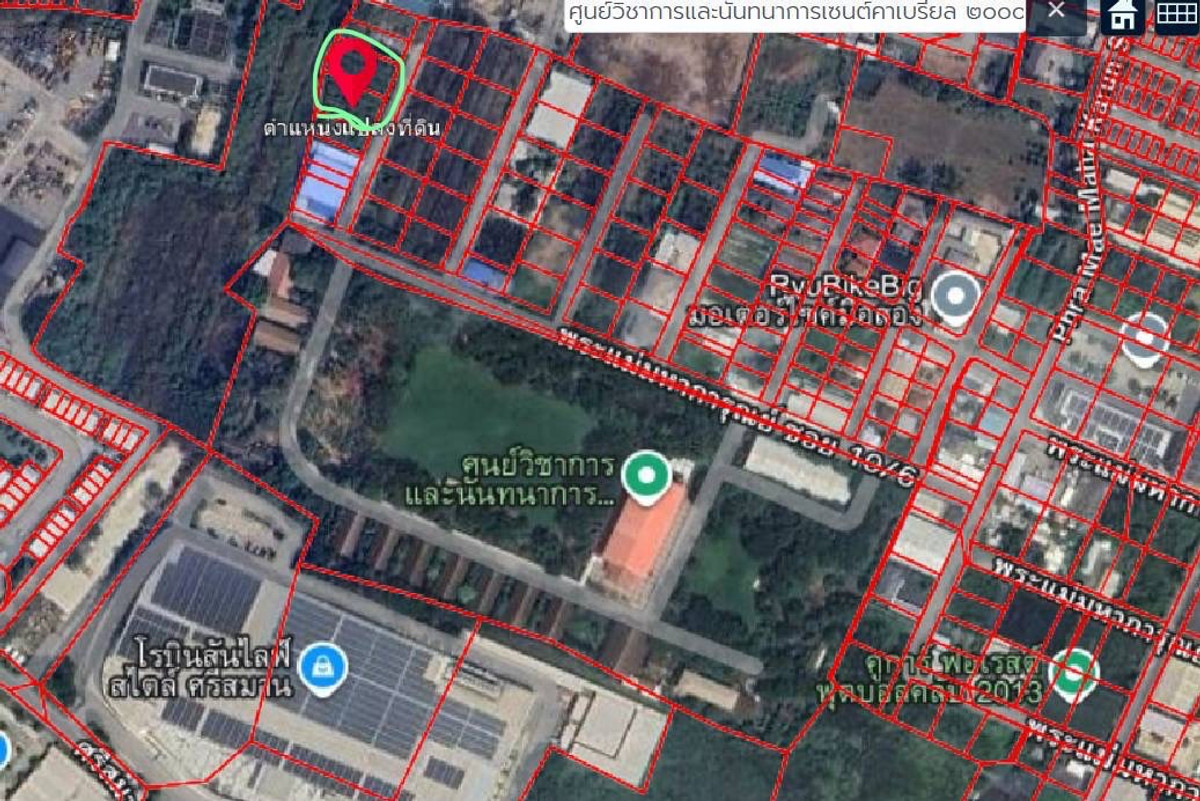Open the grid view icon at top right

(1177, 16)
